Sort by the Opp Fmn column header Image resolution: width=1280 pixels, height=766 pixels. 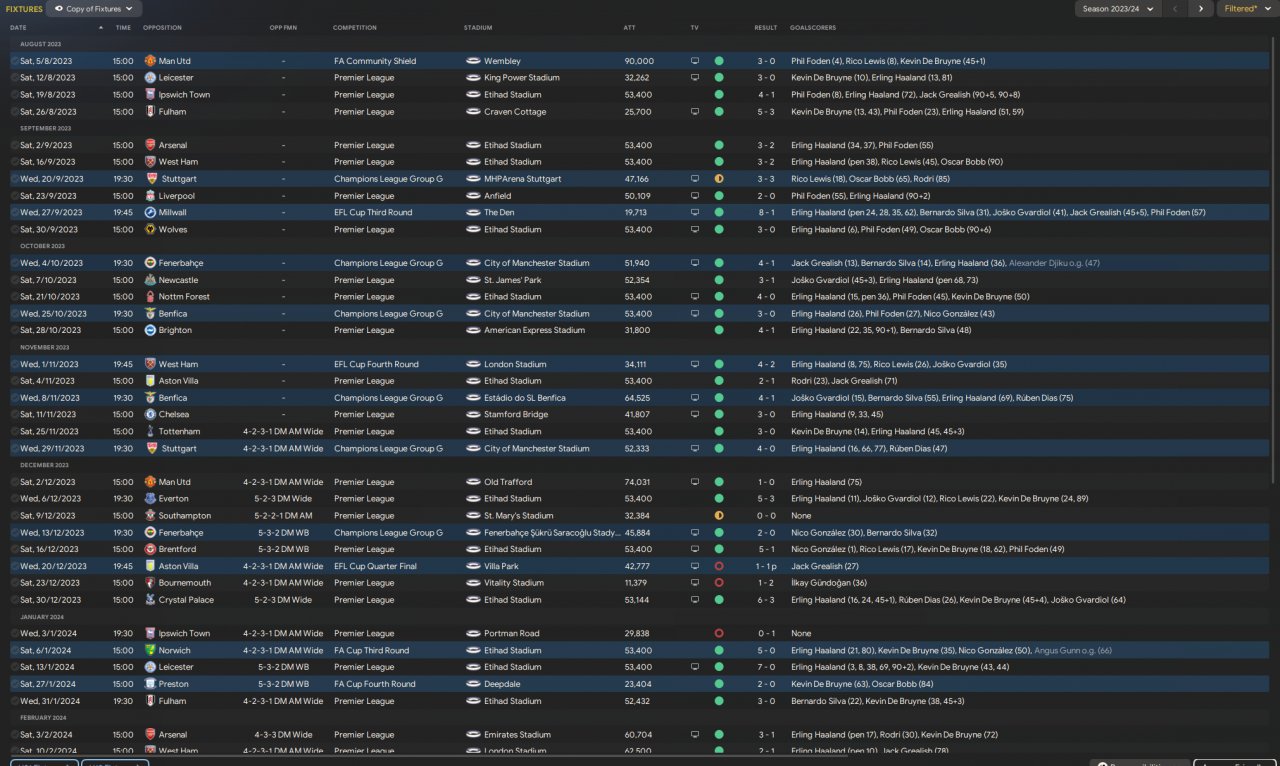283,28
